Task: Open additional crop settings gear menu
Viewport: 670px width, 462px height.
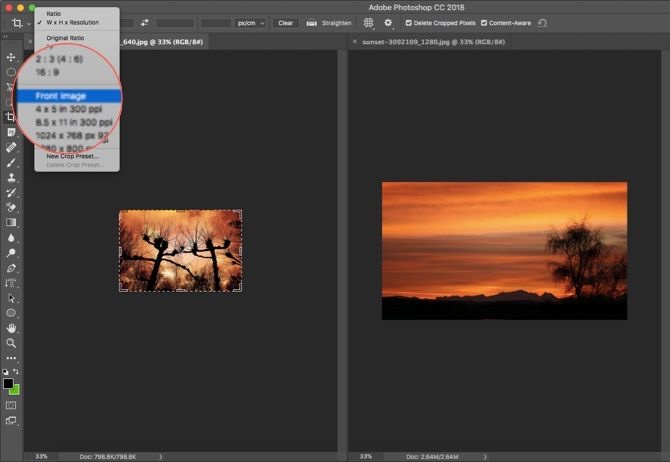Action: pyautogui.click(x=389, y=22)
